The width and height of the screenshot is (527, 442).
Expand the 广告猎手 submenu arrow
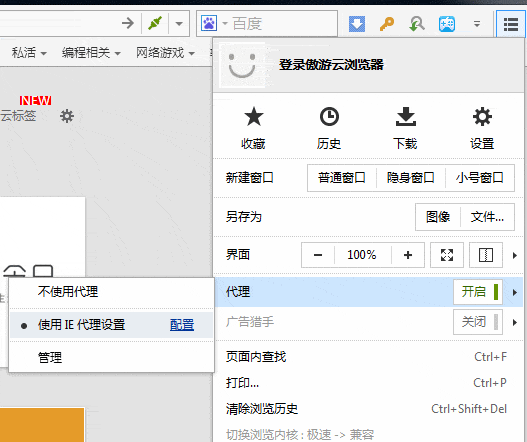[x=515, y=323]
